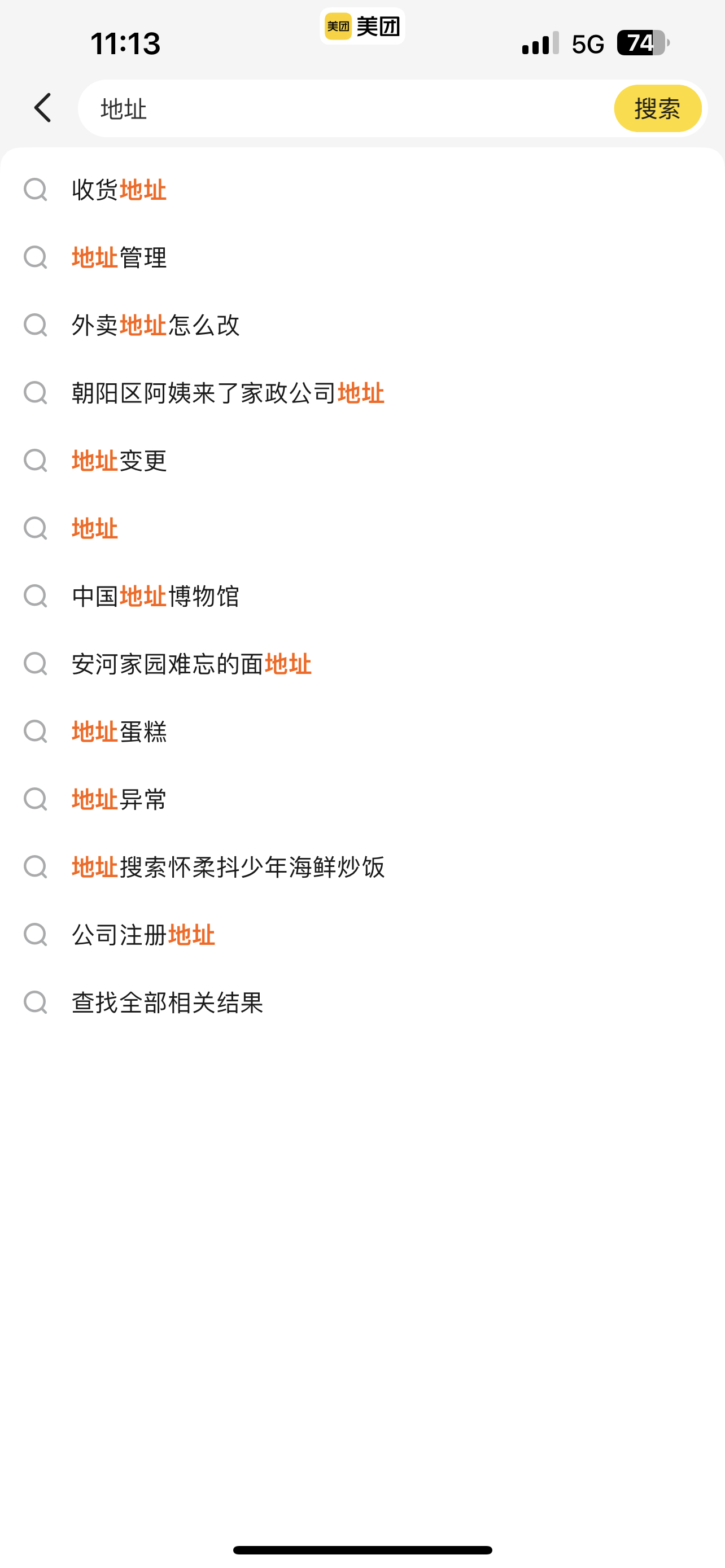Image resolution: width=725 pixels, height=1568 pixels.
Task: Tap the home indicator bar
Action: [x=362, y=1550]
